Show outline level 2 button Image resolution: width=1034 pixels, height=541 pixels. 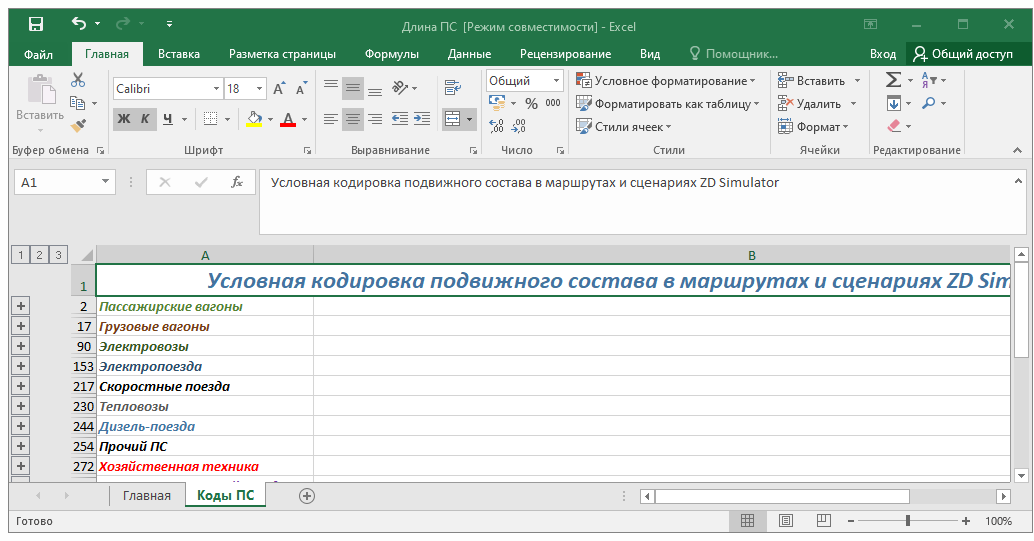pyautogui.click(x=39, y=255)
